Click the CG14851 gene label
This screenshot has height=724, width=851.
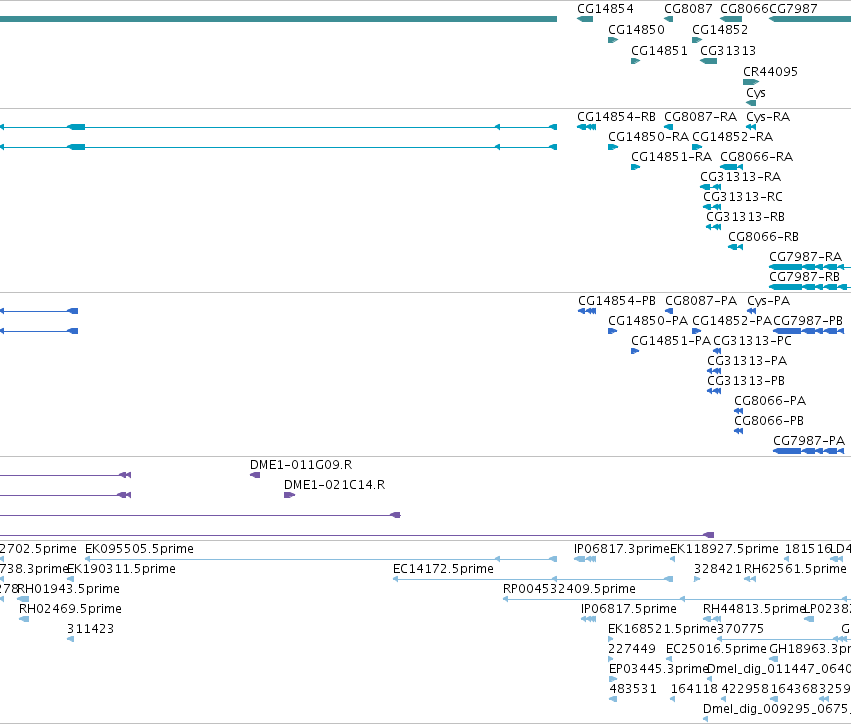(x=659, y=51)
